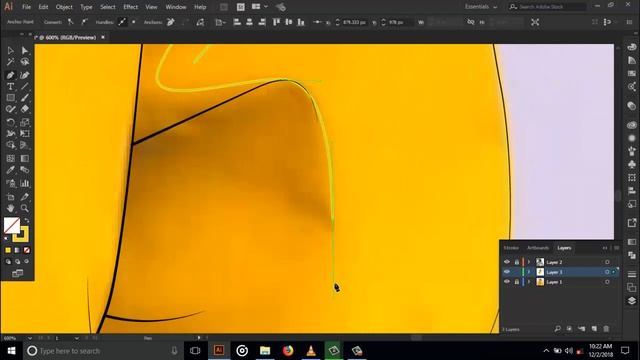Image resolution: width=640 pixels, height=360 pixels.
Task: Click target circle for bottom Layer 1
Action: 607,282
